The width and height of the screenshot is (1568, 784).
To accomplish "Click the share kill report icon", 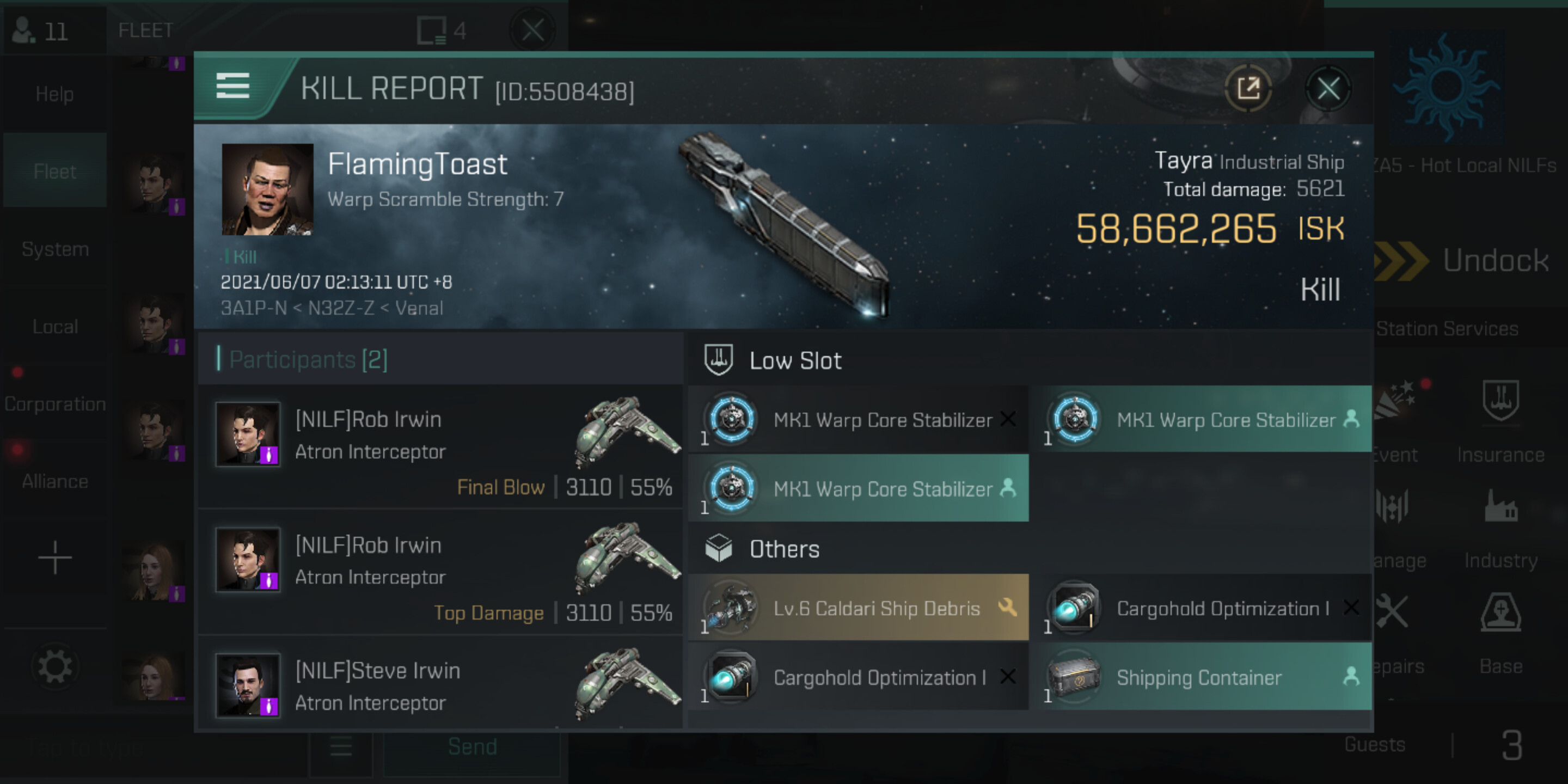I will (1247, 89).
